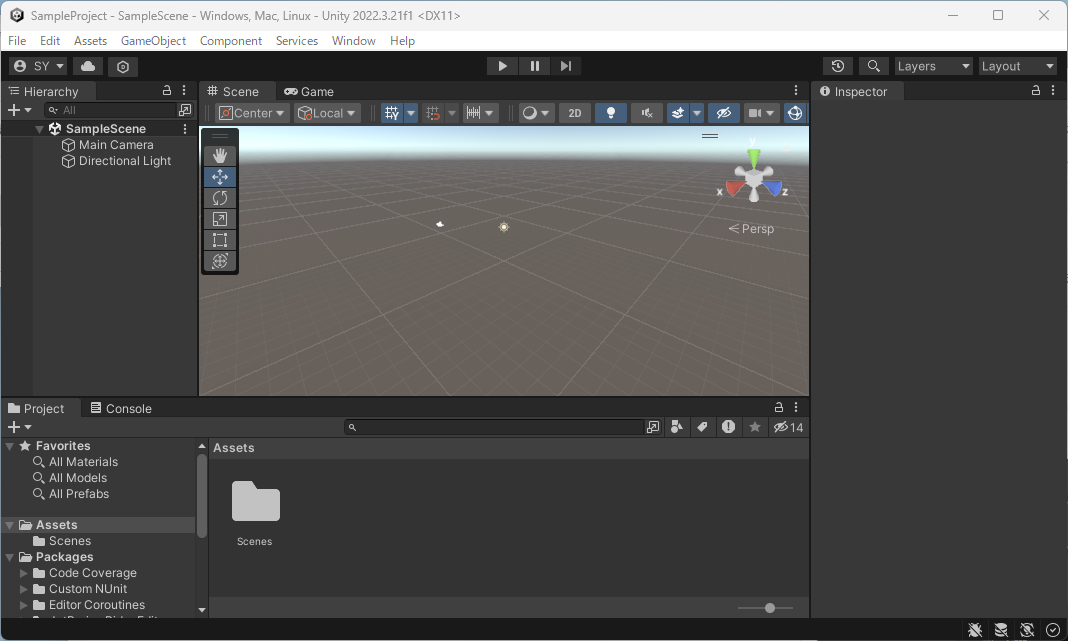
Task: Select the Scale tool
Action: [x=219, y=219]
